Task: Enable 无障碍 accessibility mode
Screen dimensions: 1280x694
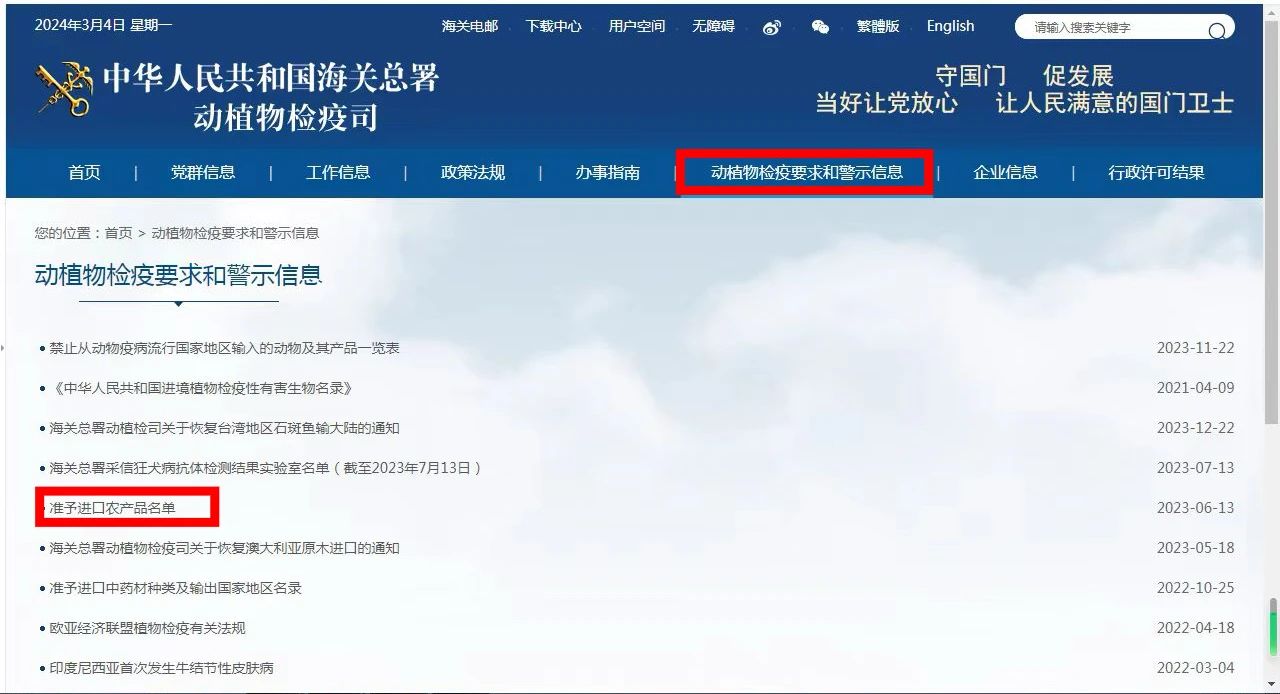Action: click(713, 26)
